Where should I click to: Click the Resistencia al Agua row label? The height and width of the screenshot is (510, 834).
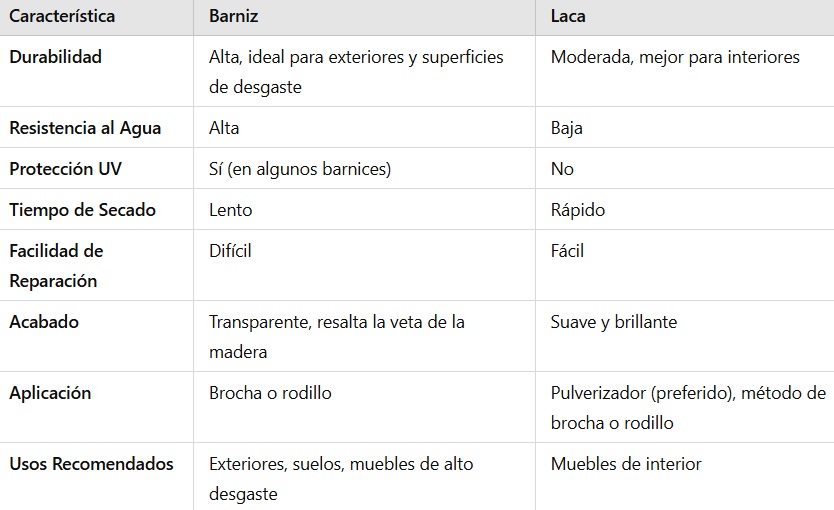pyautogui.click(x=85, y=128)
